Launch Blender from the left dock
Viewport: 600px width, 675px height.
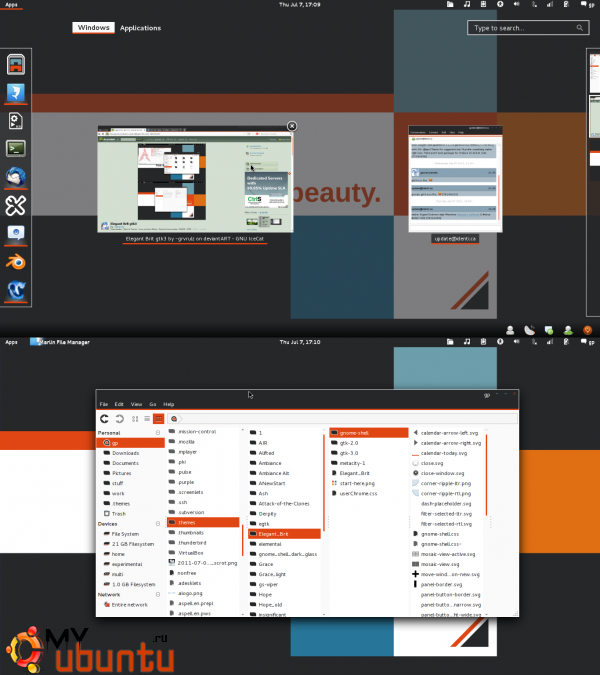click(17, 262)
